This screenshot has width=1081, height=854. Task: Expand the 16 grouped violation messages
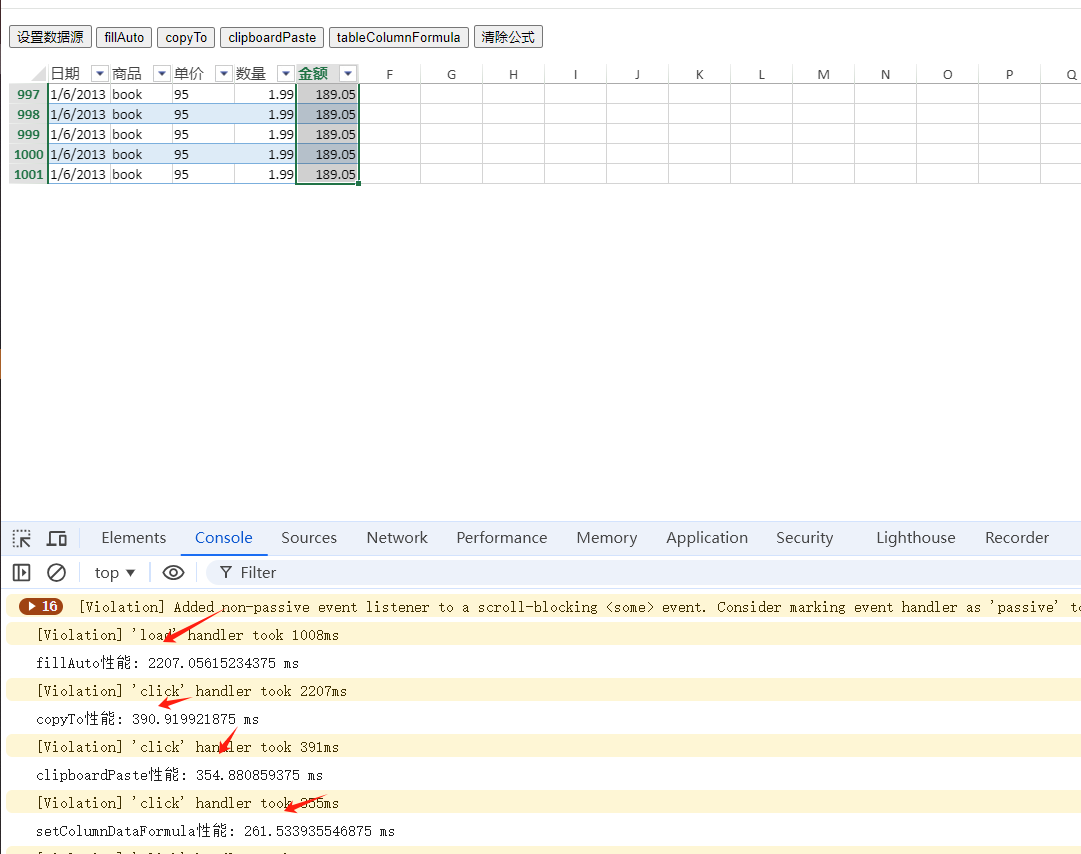[40, 607]
